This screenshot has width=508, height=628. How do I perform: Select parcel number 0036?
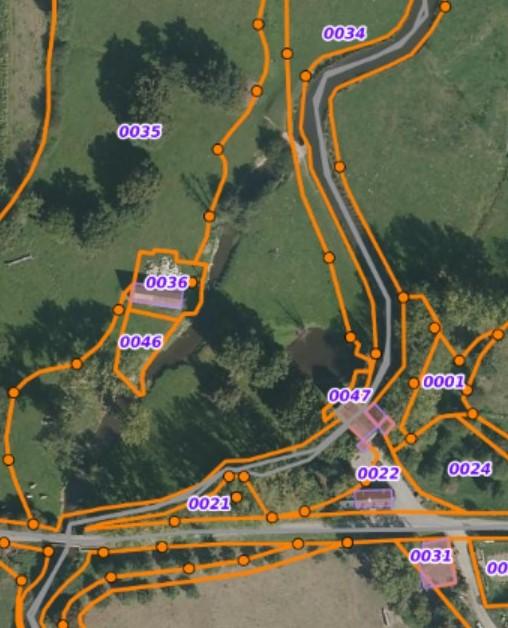(x=167, y=282)
